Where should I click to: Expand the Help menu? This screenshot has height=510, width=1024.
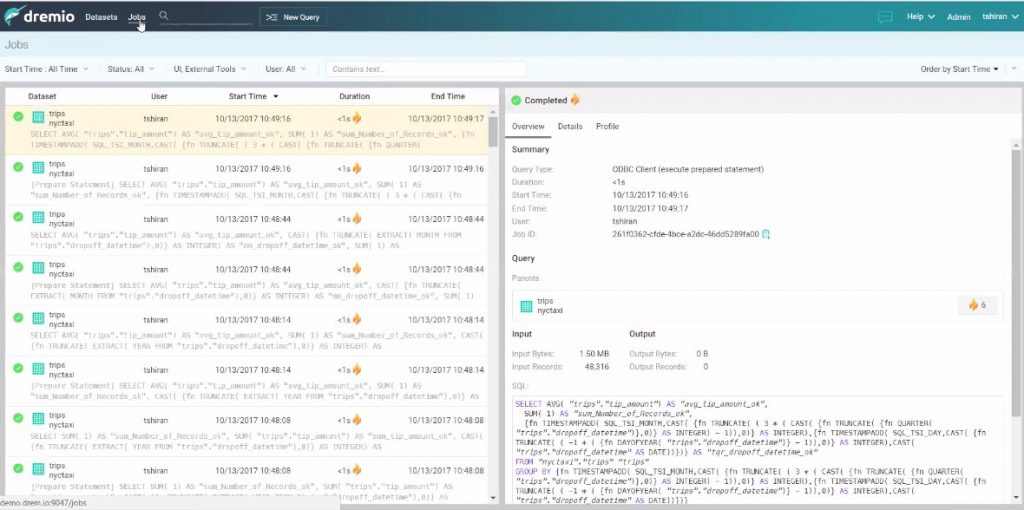pyautogui.click(x=920, y=17)
